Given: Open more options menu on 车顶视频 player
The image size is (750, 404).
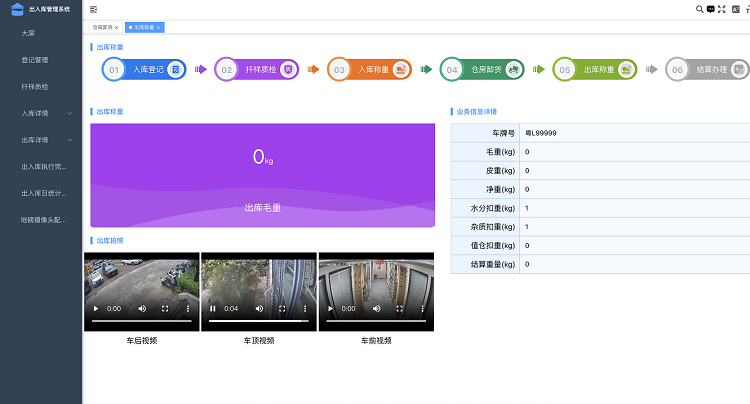Looking at the screenshot, I should pyautogui.click(x=305, y=309).
